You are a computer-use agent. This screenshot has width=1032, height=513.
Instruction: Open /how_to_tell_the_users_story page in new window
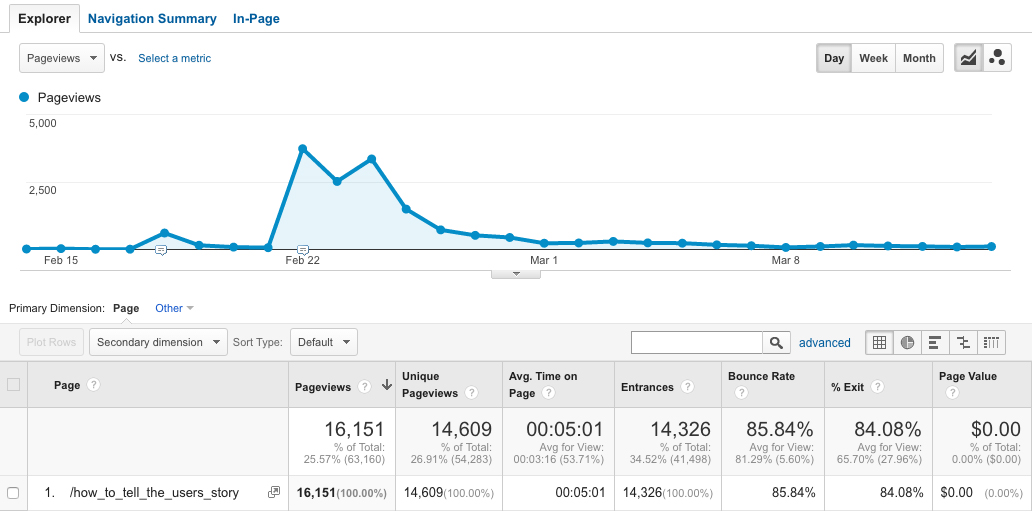[274, 493]
